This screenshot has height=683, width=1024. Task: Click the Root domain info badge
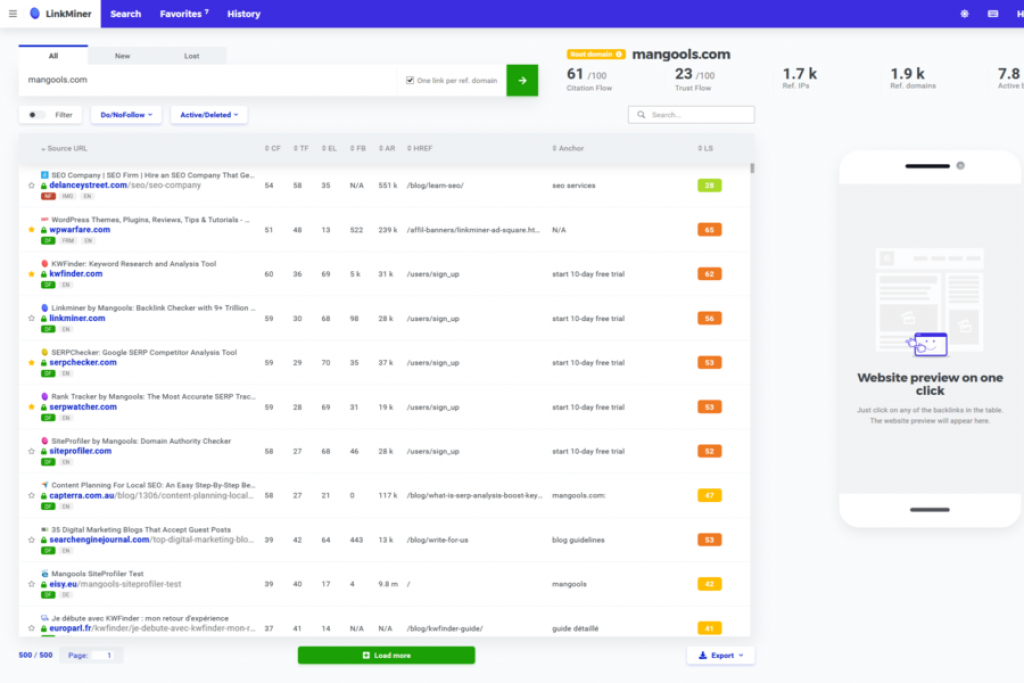click(x=596, y=54)
